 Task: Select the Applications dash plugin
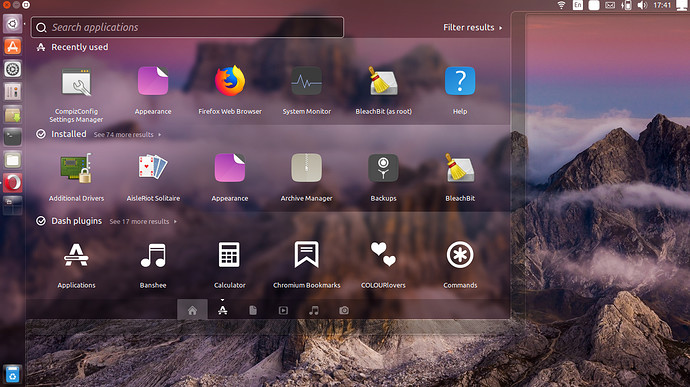point(76,265)
